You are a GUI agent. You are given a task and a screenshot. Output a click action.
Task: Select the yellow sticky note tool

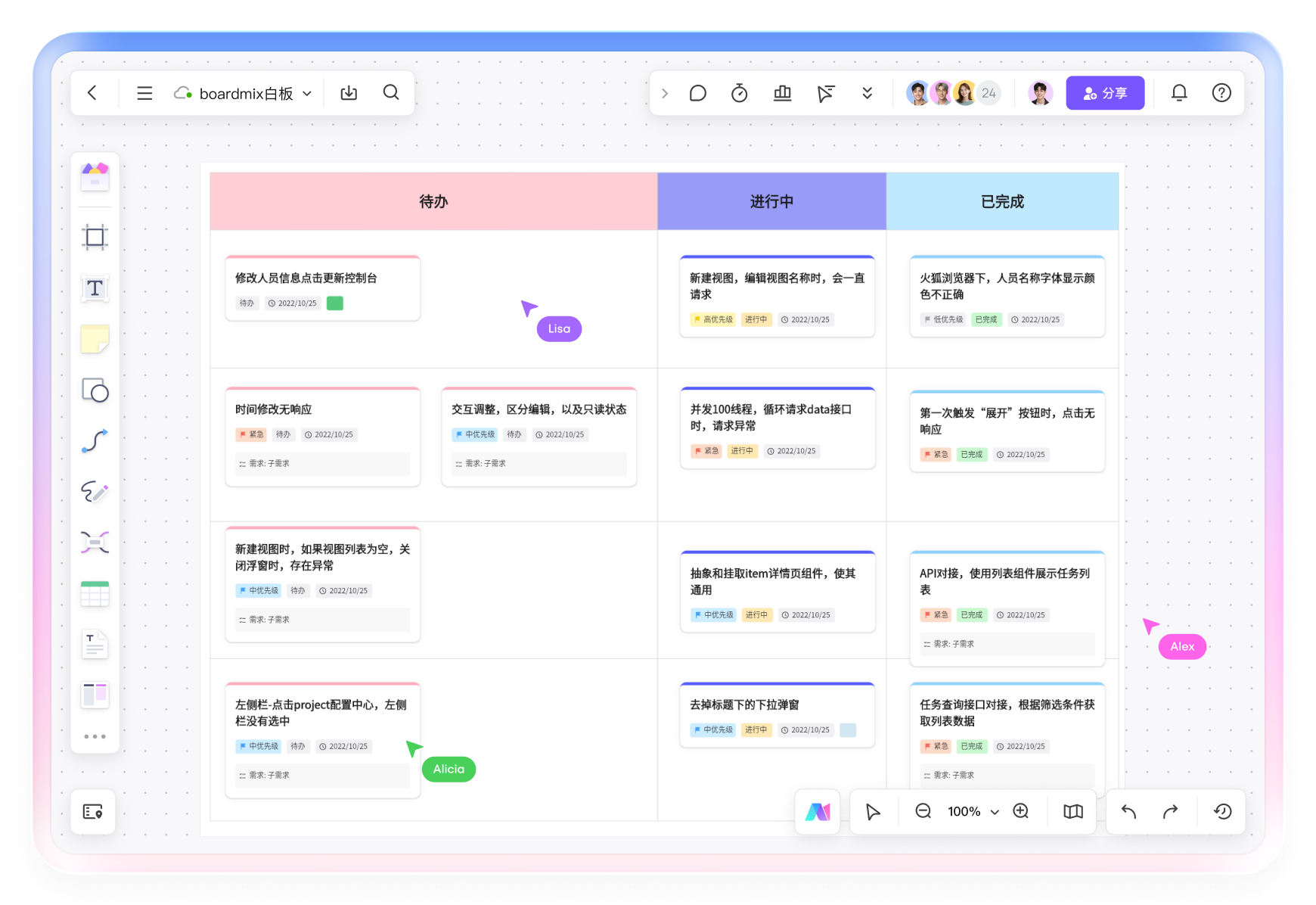point(95,339)
